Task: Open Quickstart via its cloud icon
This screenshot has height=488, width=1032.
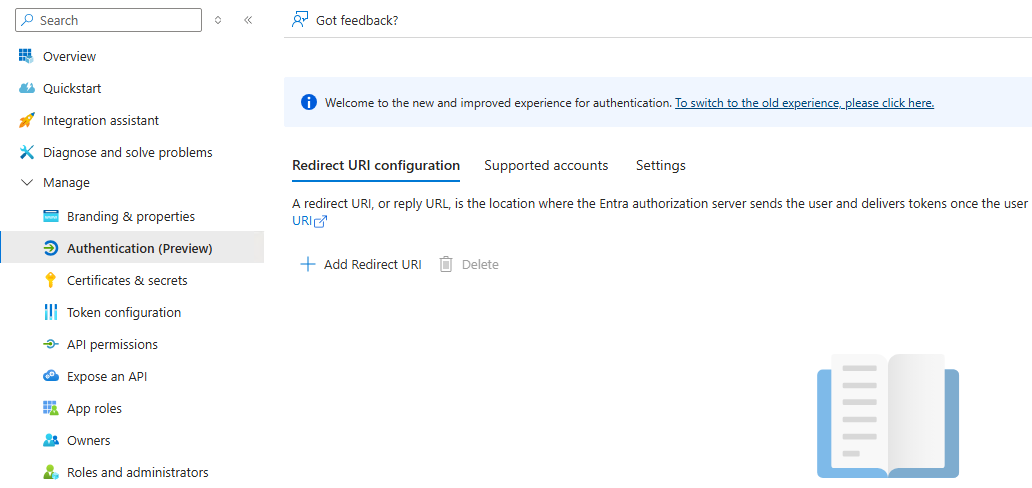Action: pyautogui.click(x=26, y=88)
